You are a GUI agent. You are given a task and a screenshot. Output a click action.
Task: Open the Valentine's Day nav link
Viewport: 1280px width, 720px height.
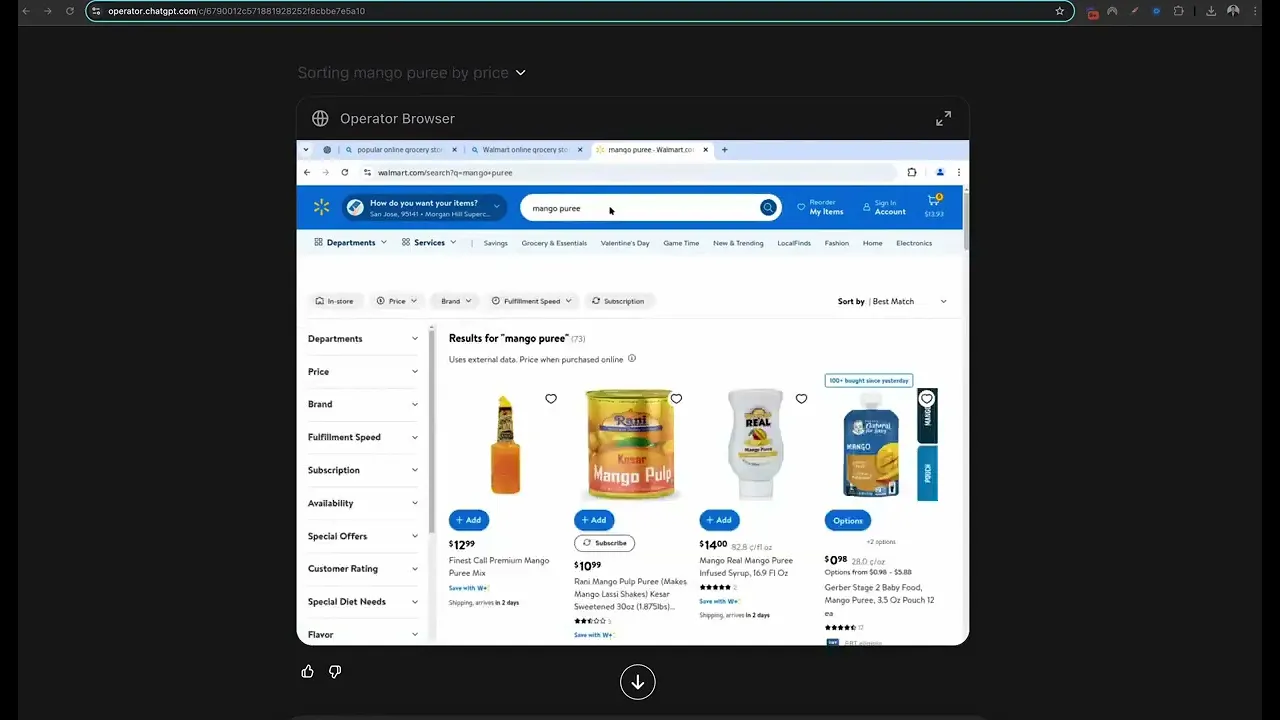coord(625,243)
